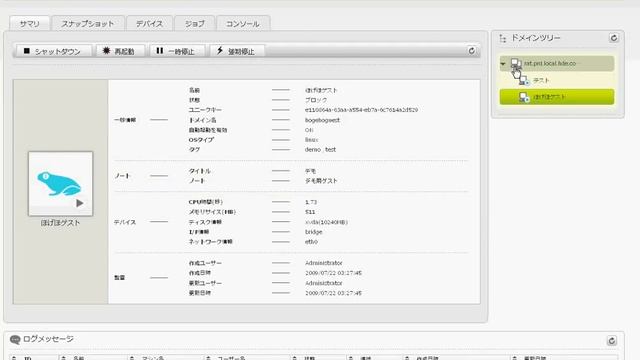
Task: Switch to the スナップショット tab
Action: click(88, 24)
